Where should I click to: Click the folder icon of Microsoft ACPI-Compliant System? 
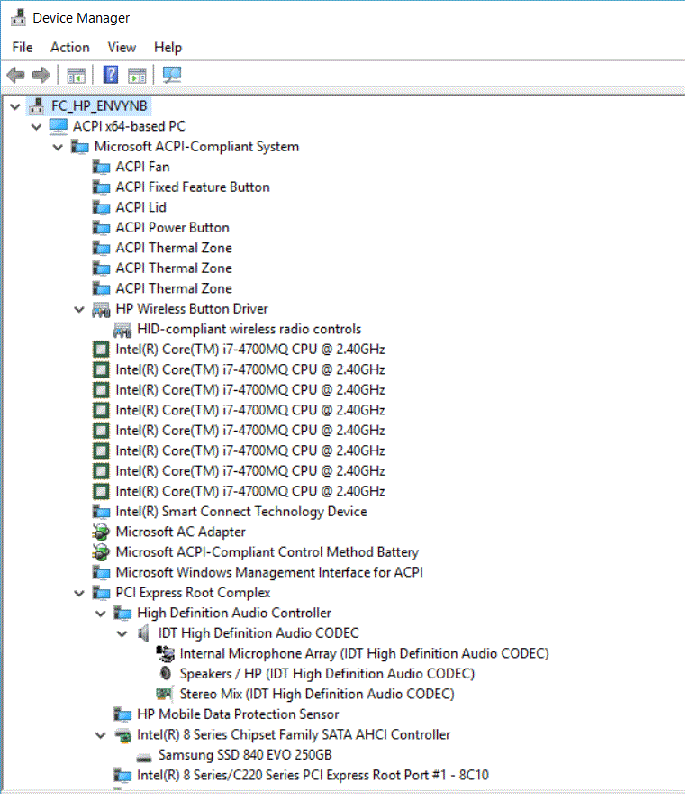pos(80,147)
